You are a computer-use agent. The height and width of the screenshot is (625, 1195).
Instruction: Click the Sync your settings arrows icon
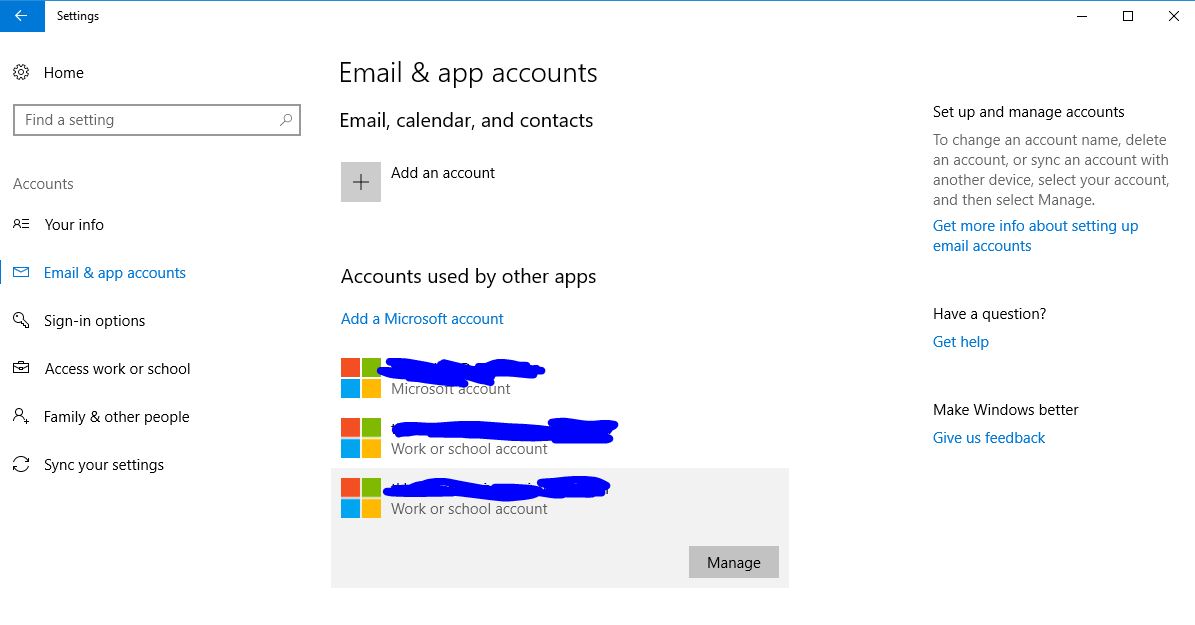pyautogui.click(x=21, y=464)
